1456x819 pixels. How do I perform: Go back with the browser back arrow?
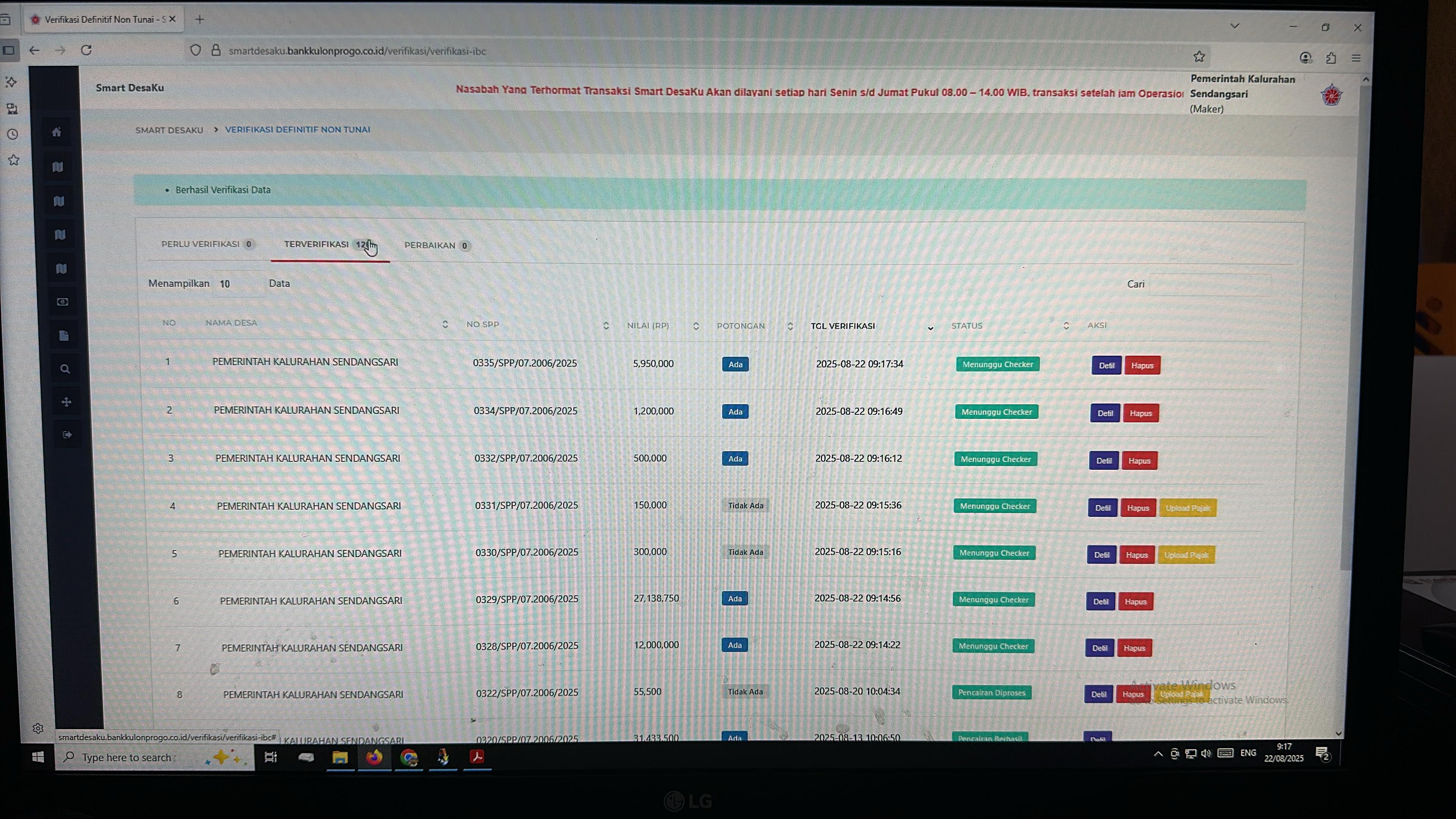pos(35,50)
